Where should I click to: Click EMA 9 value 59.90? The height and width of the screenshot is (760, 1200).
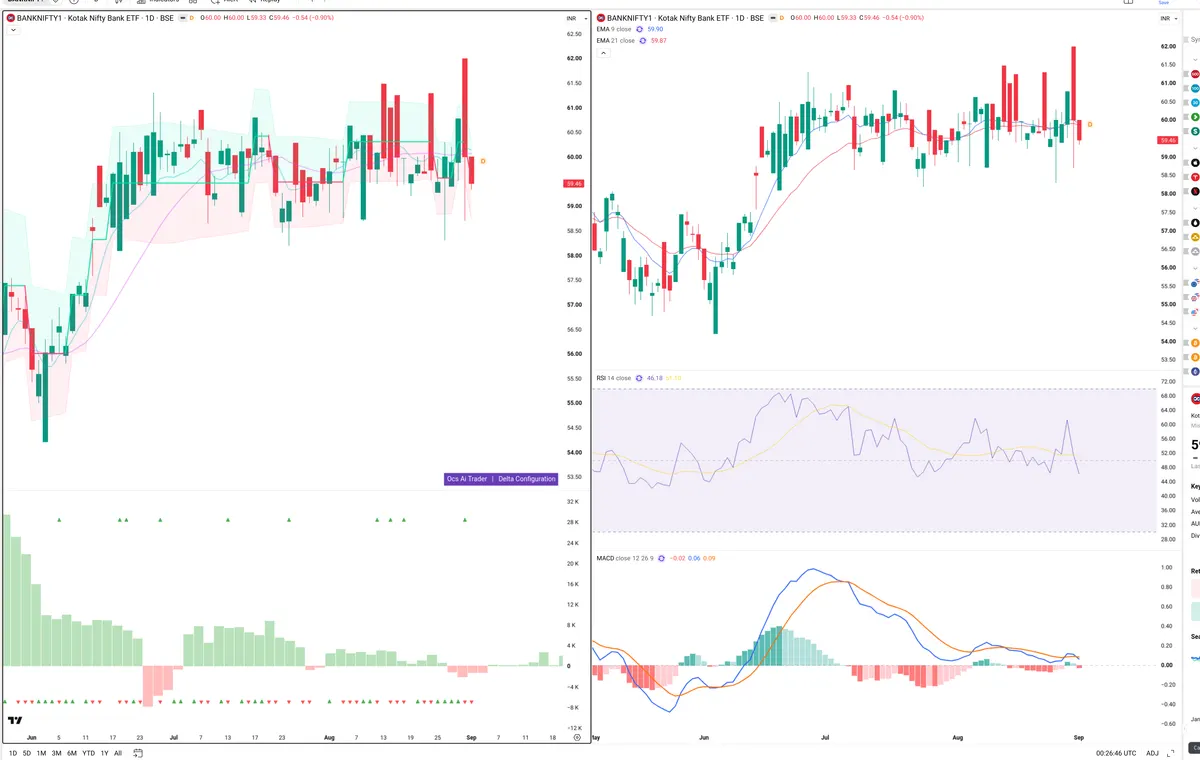tap(656, 30)
